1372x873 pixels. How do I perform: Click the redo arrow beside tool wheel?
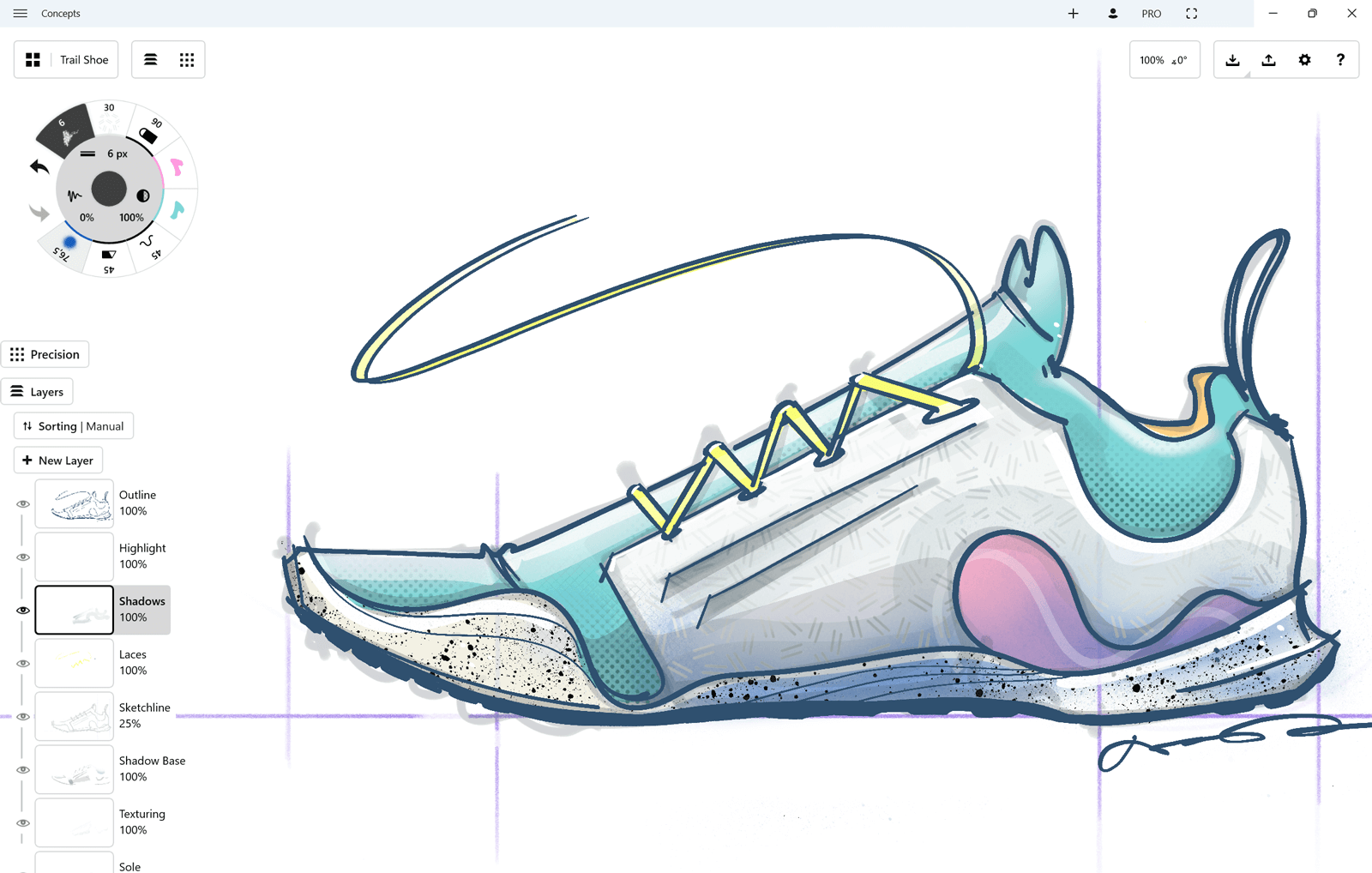pyautogui.click(x=39, y=213)
